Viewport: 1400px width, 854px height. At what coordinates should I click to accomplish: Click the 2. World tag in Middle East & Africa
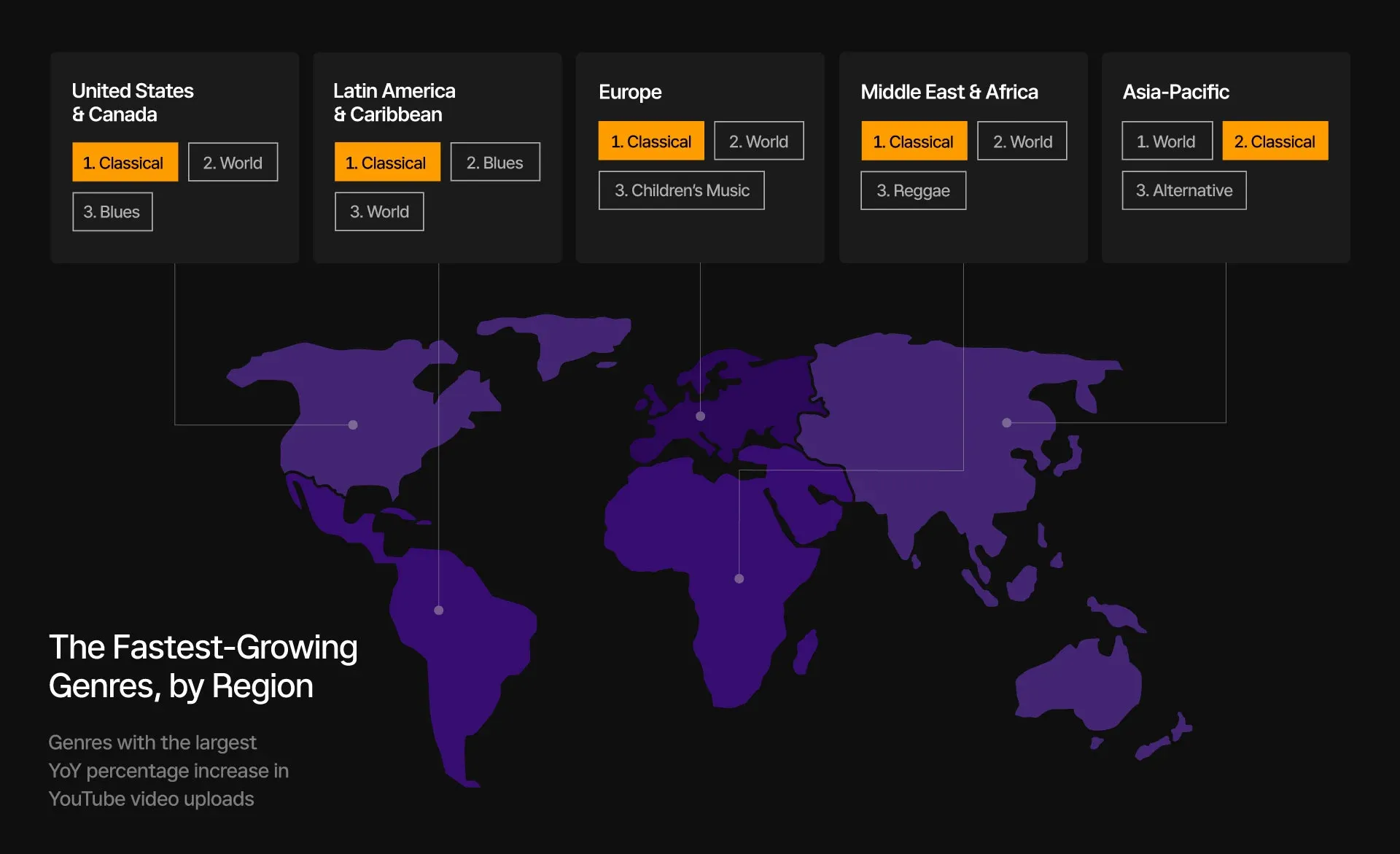coord(1022,141)
